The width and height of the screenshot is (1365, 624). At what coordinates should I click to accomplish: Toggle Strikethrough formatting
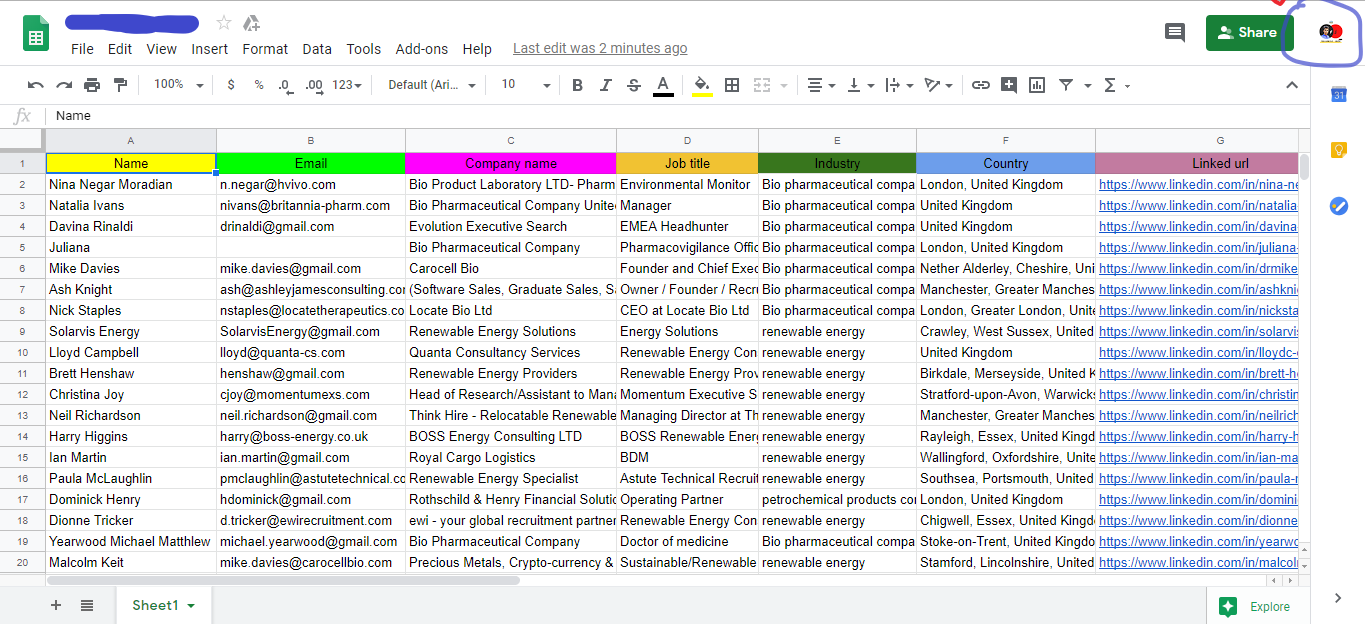633,85
